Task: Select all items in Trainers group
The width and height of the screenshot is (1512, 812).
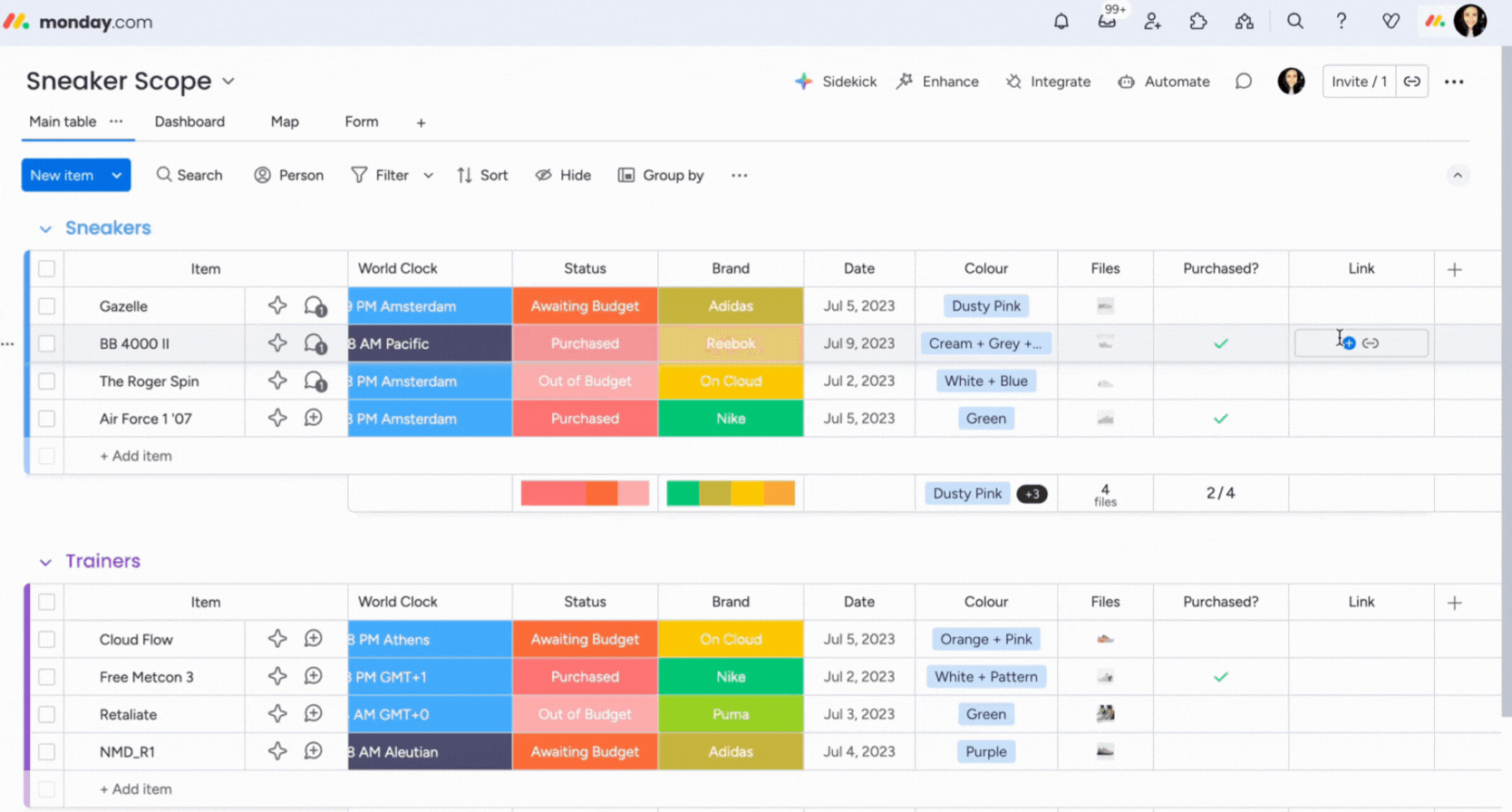Action: pyautogui.click(x=46, y=602)
